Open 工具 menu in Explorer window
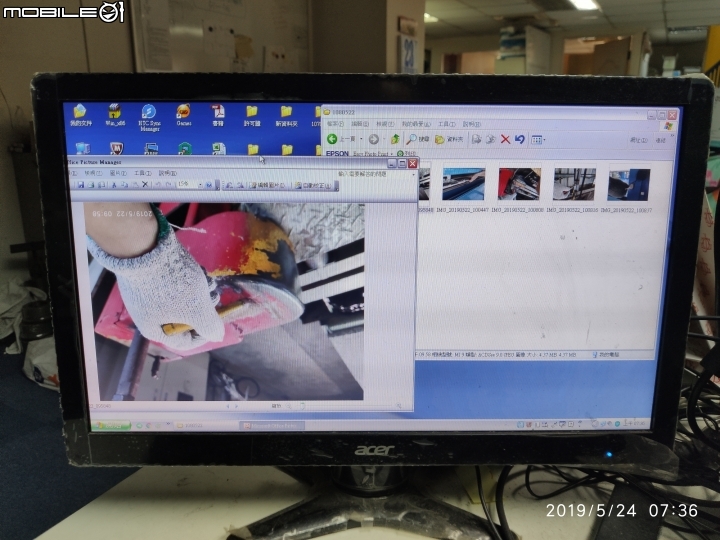This screenshot has width=720, height=540. click(446, 124)
